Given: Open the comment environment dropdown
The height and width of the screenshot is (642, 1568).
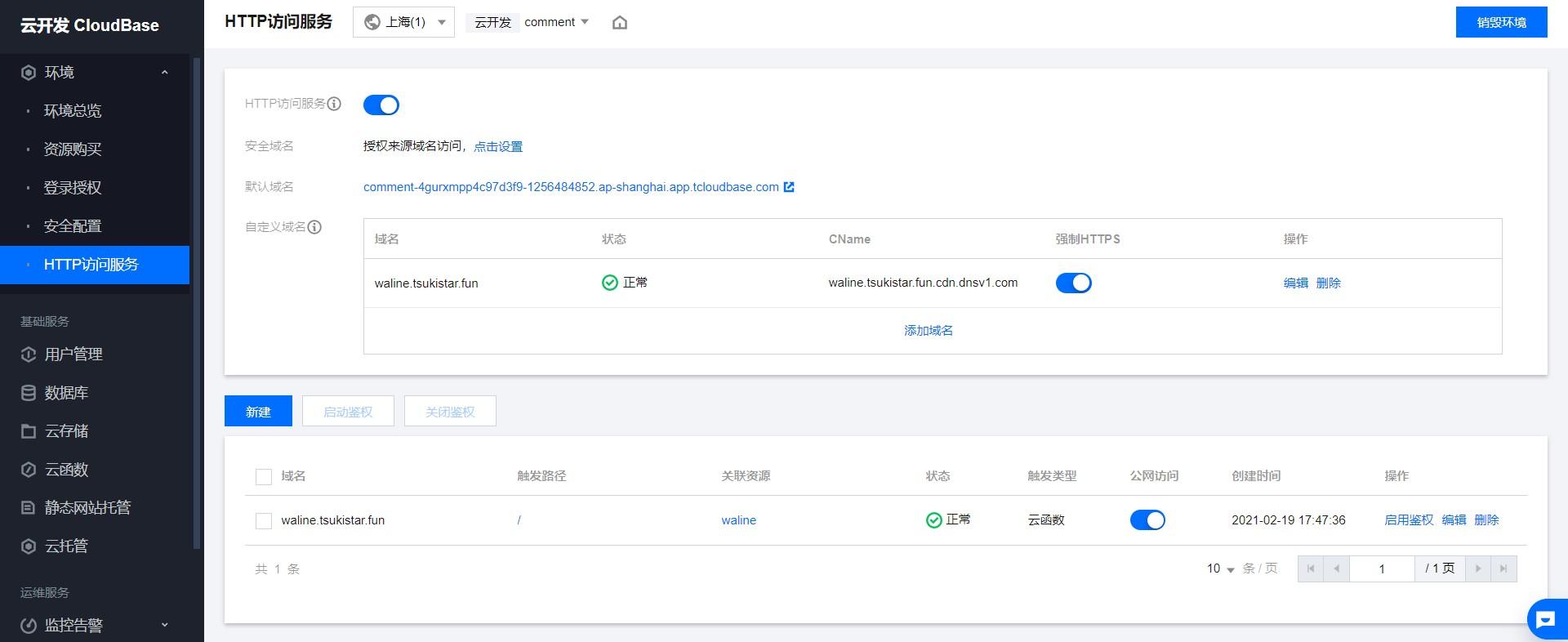Looking at the screenshot, I should pyautogui.click(x=555, y=22).
